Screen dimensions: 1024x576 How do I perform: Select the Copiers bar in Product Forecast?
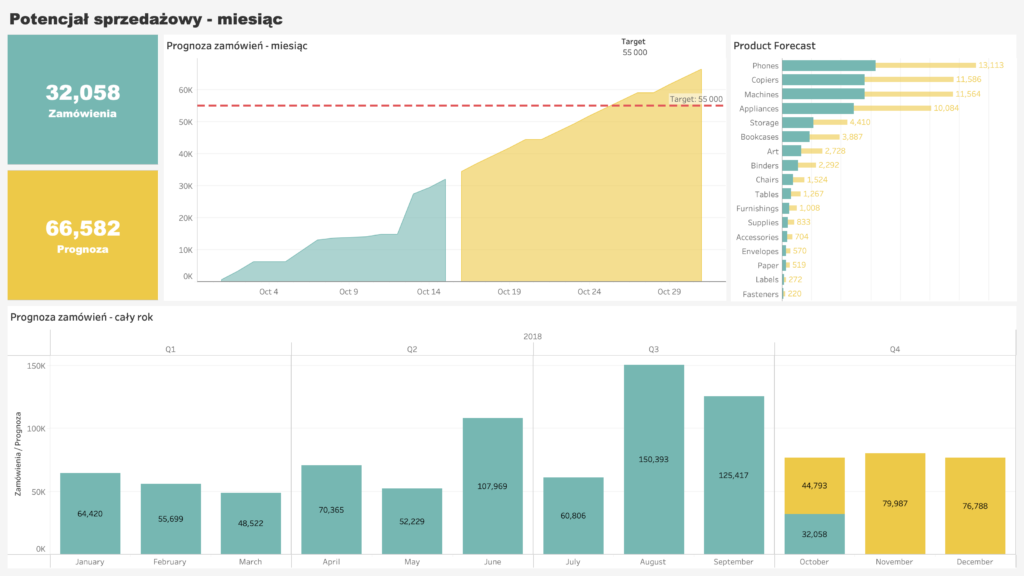click(822, 80)
